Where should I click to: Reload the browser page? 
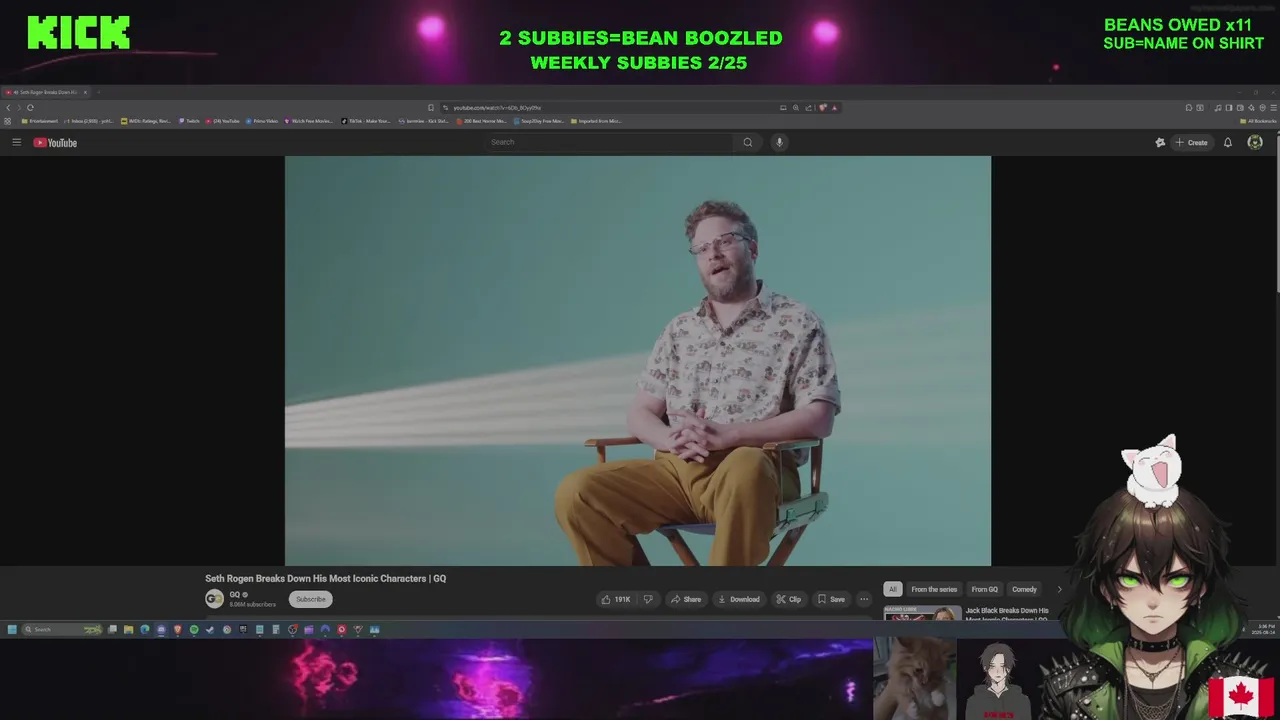pos(30,107)
